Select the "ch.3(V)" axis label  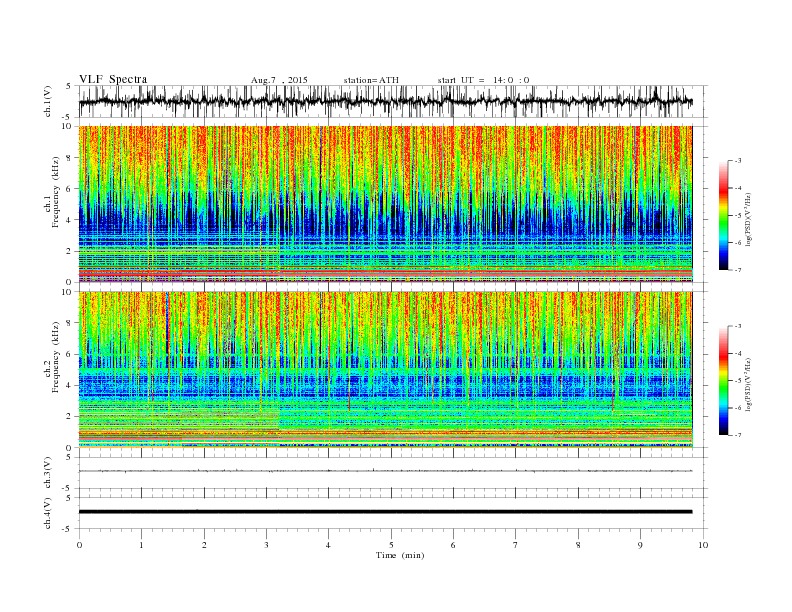click(x=48, y=473)
